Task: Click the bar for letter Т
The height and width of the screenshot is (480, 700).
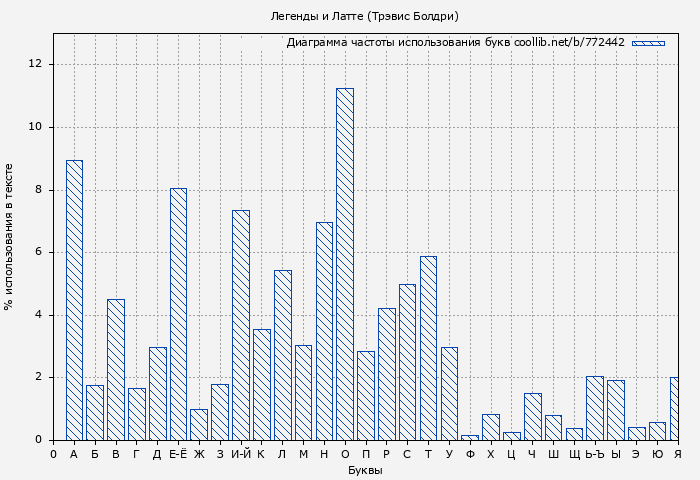Action: click(x=428, y=348)
